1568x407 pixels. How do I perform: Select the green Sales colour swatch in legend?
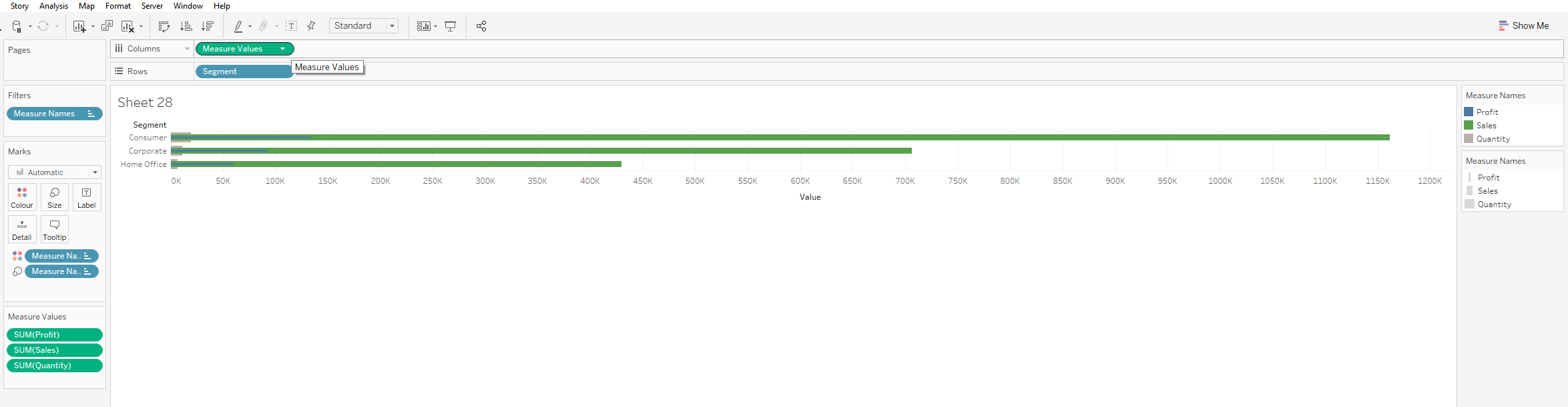coord(1469,126)
